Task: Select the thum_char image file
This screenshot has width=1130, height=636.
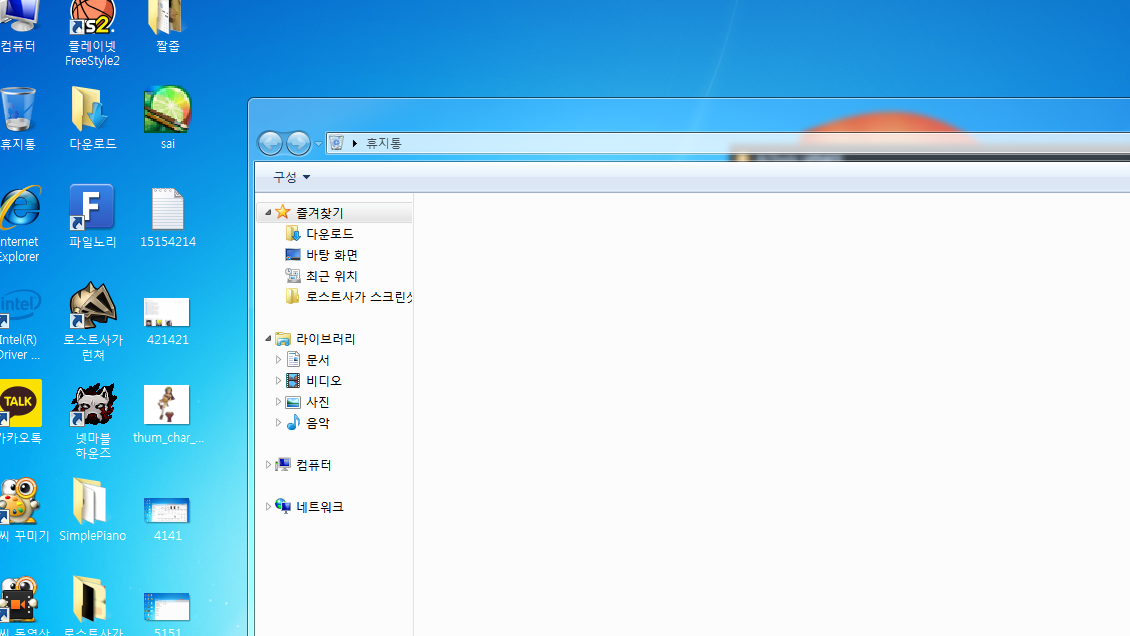Action: [x=168, y=414]
